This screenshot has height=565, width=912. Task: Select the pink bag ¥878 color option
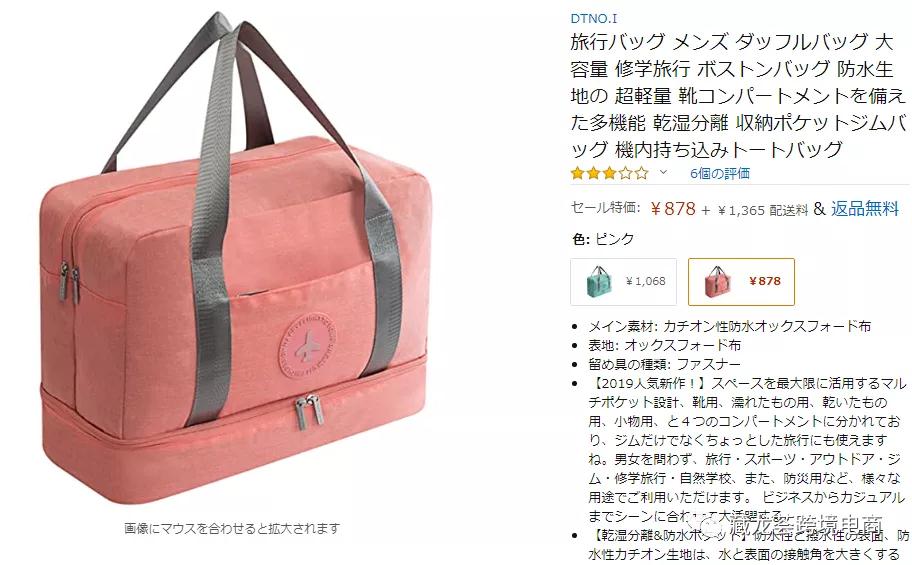click(741, 282)
